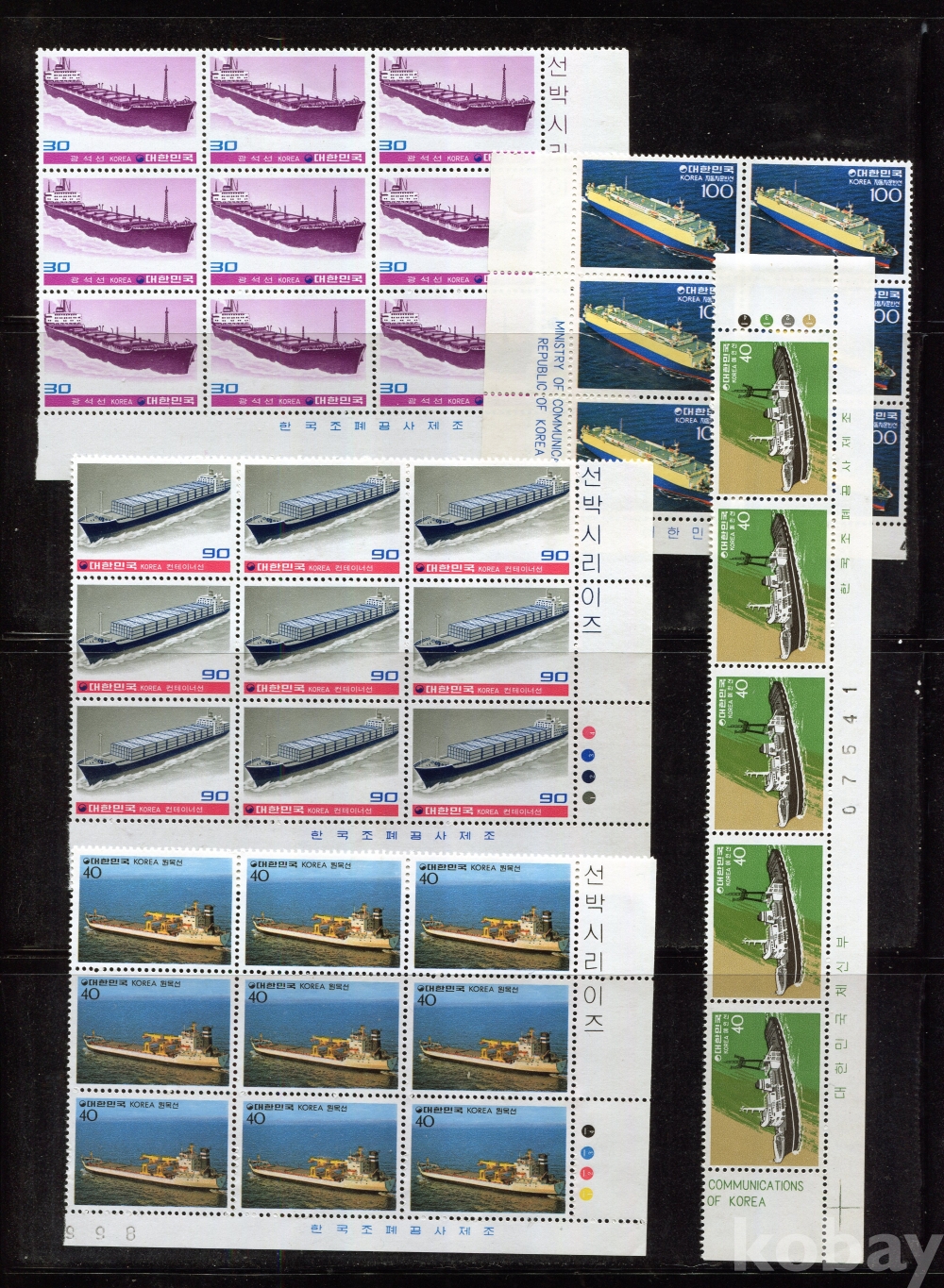Select the center stamp of the blue 40 block
944x1288 pixels.
pyautogui.click(x=321, y=1034)
